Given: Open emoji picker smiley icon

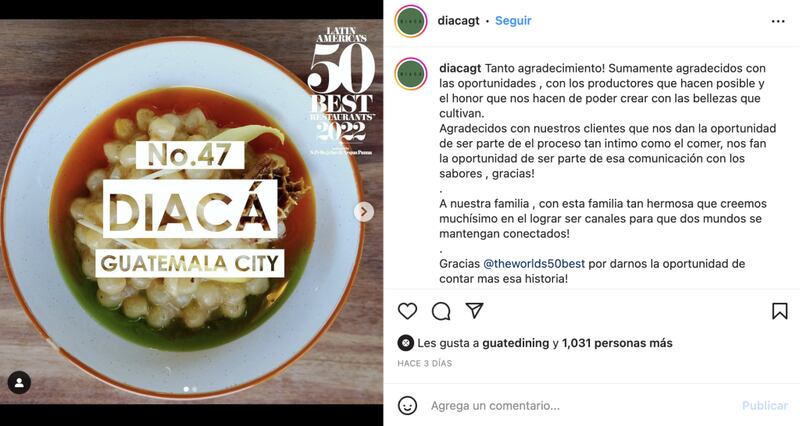Looking at the screenshot, I should (407, 406).
